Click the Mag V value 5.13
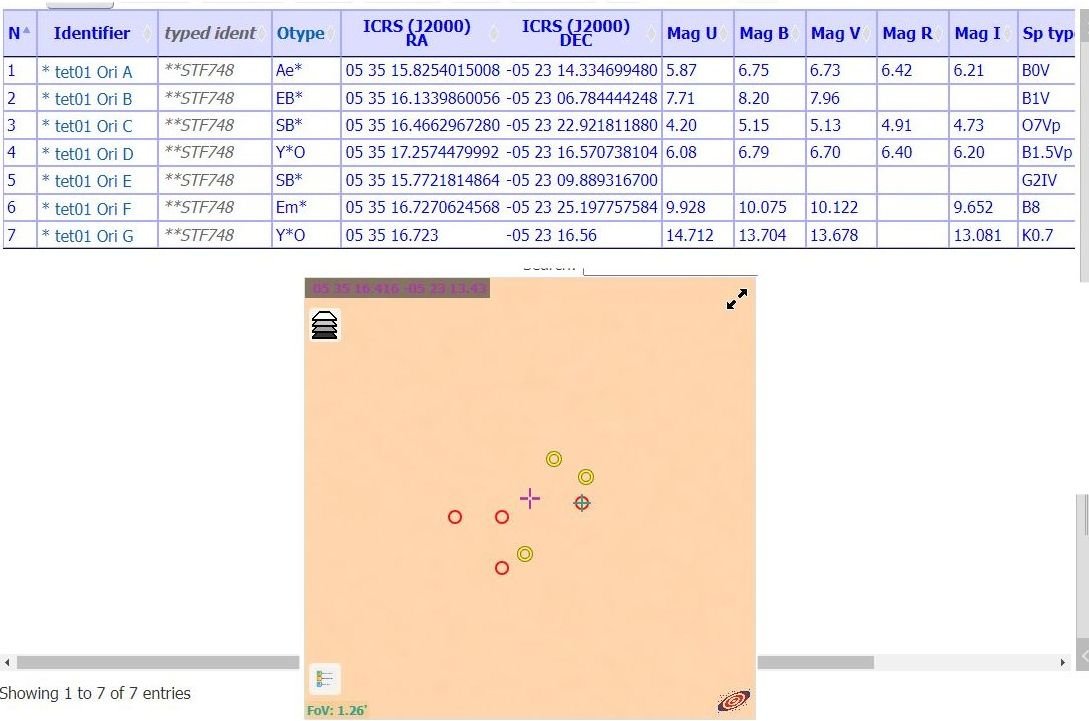This screenshot has width=1089, height=721. click(825, 125)
